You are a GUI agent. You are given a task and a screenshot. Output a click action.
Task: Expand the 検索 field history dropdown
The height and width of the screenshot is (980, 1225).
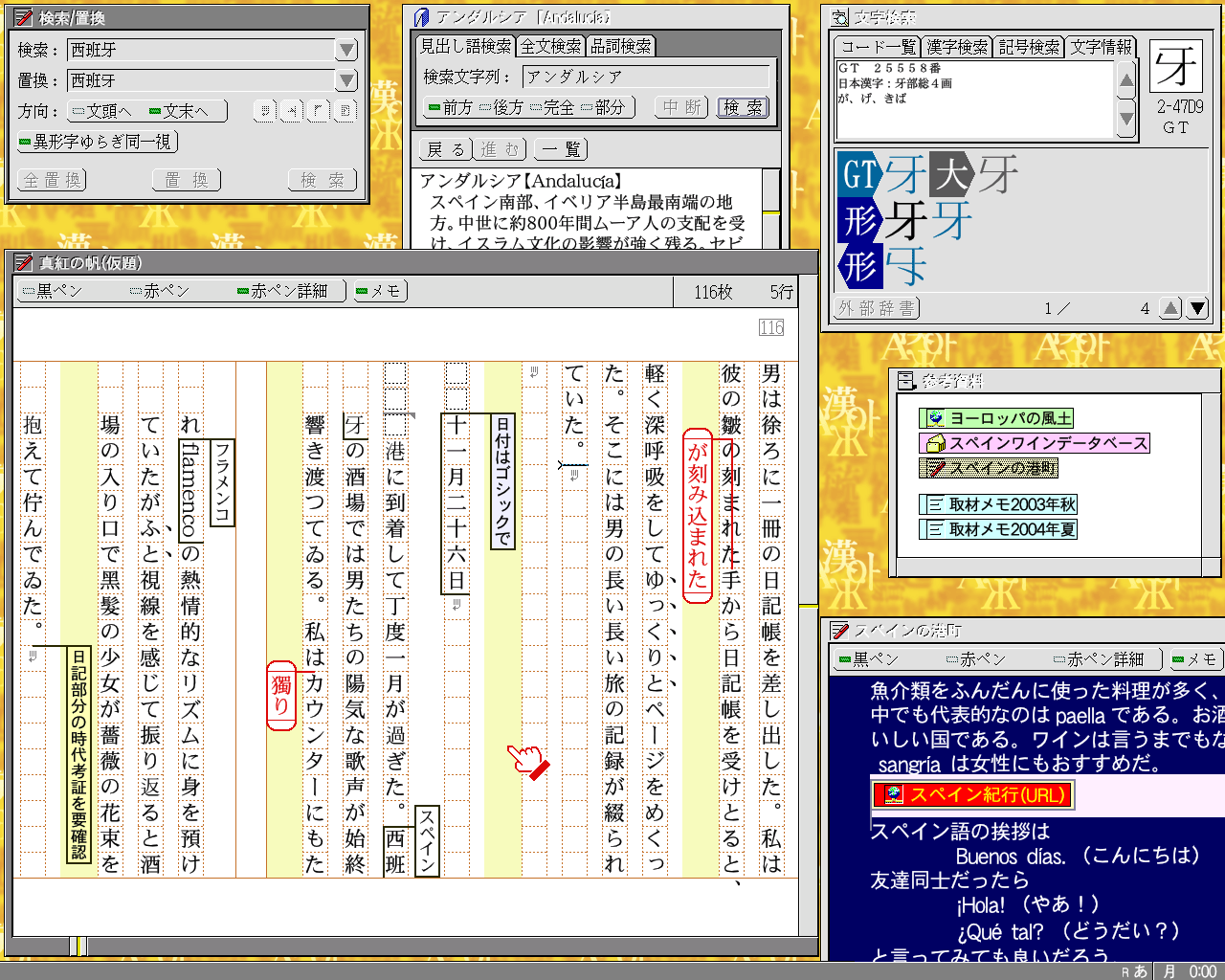[346, 50]
